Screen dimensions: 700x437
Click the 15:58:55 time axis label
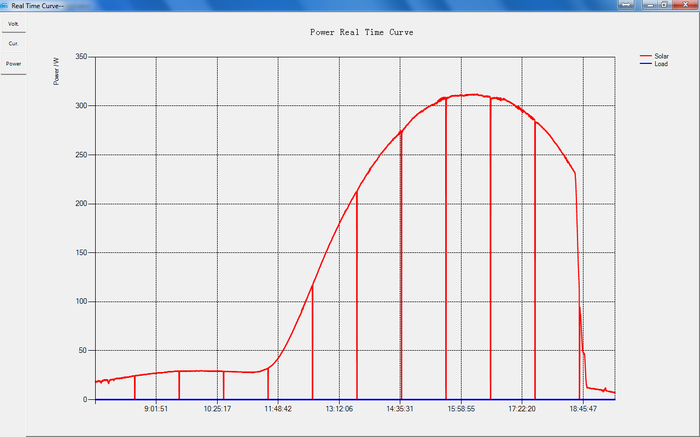click(461, 409)
